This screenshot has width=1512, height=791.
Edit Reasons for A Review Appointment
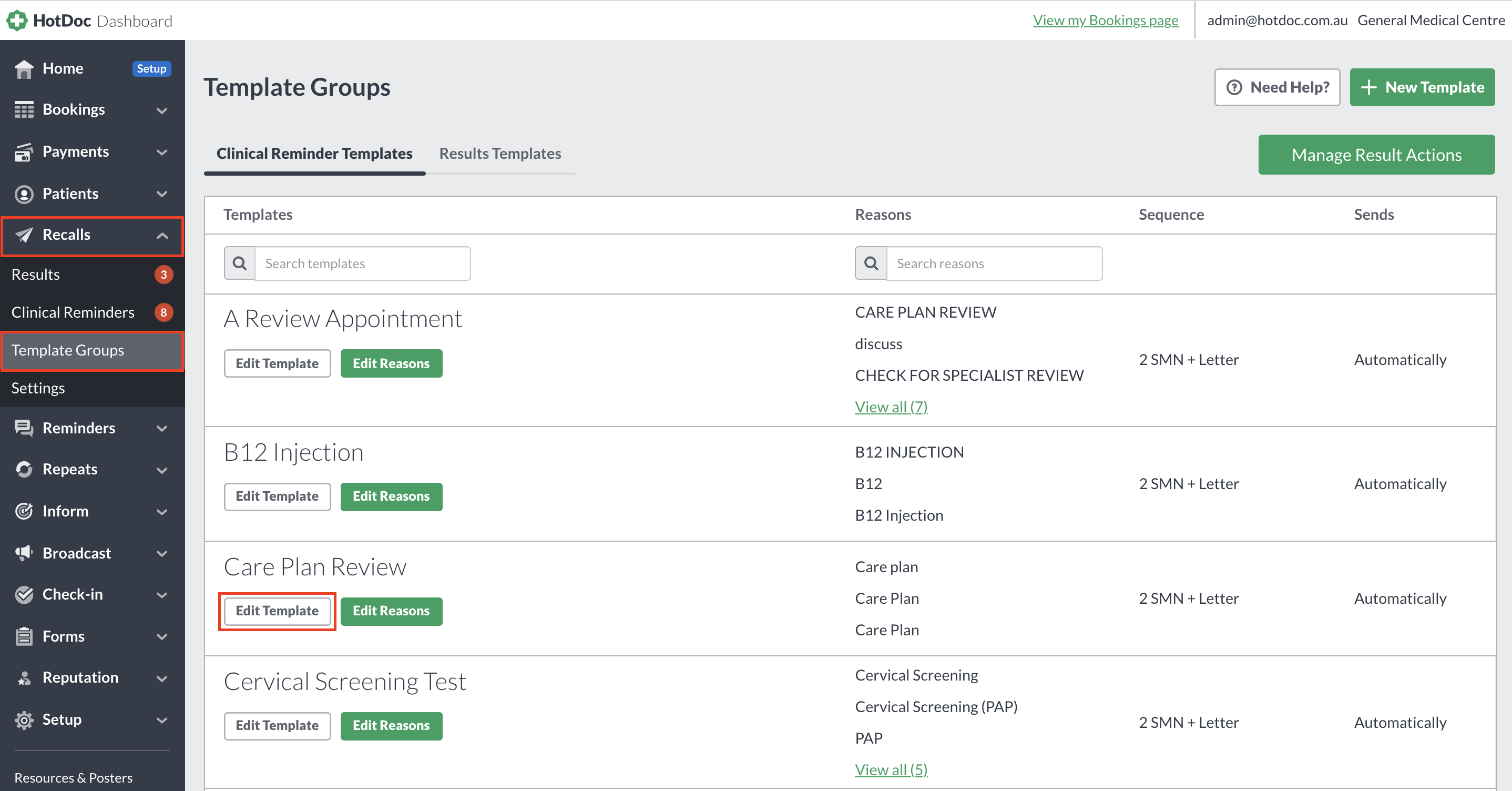click(x=391, y=363)
